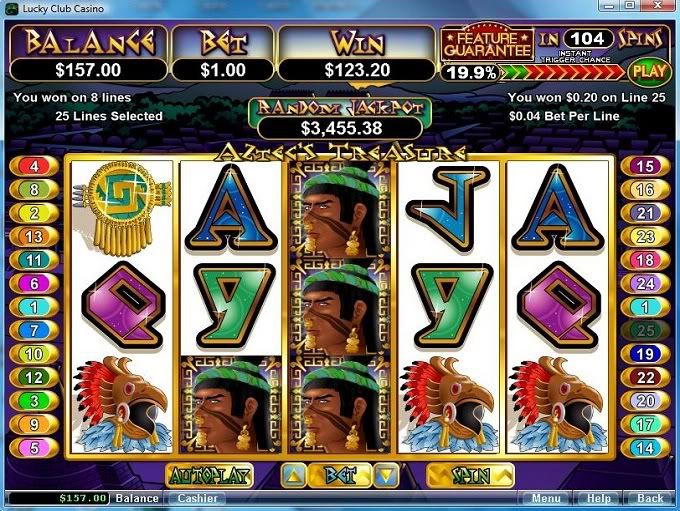Go Back to the lobby
The image size is (680, 511).
pos(650,498)
